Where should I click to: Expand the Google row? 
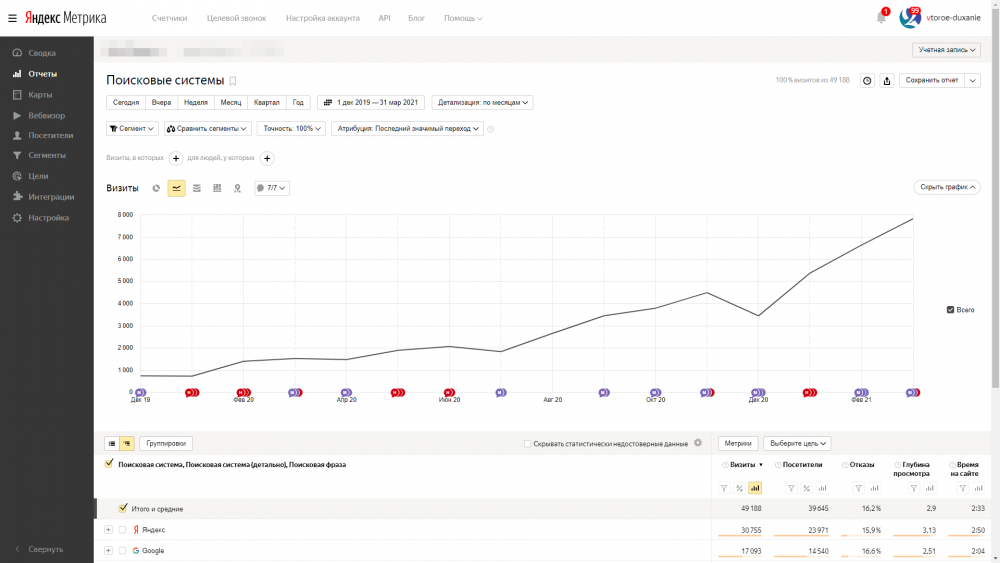point(108,551)
